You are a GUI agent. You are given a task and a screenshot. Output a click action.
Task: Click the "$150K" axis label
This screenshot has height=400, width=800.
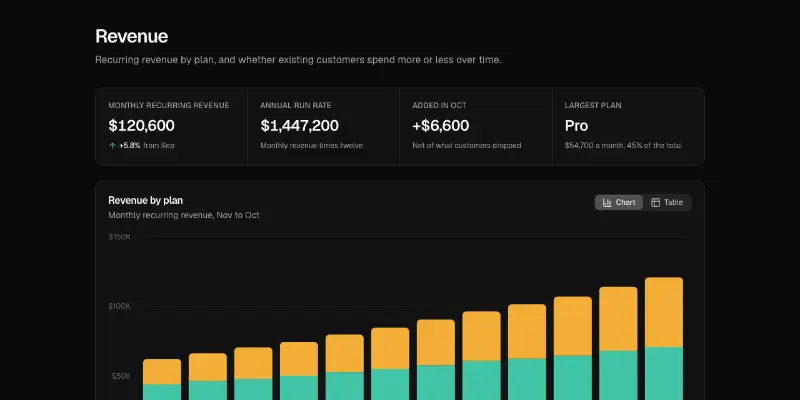click(119, 237)
